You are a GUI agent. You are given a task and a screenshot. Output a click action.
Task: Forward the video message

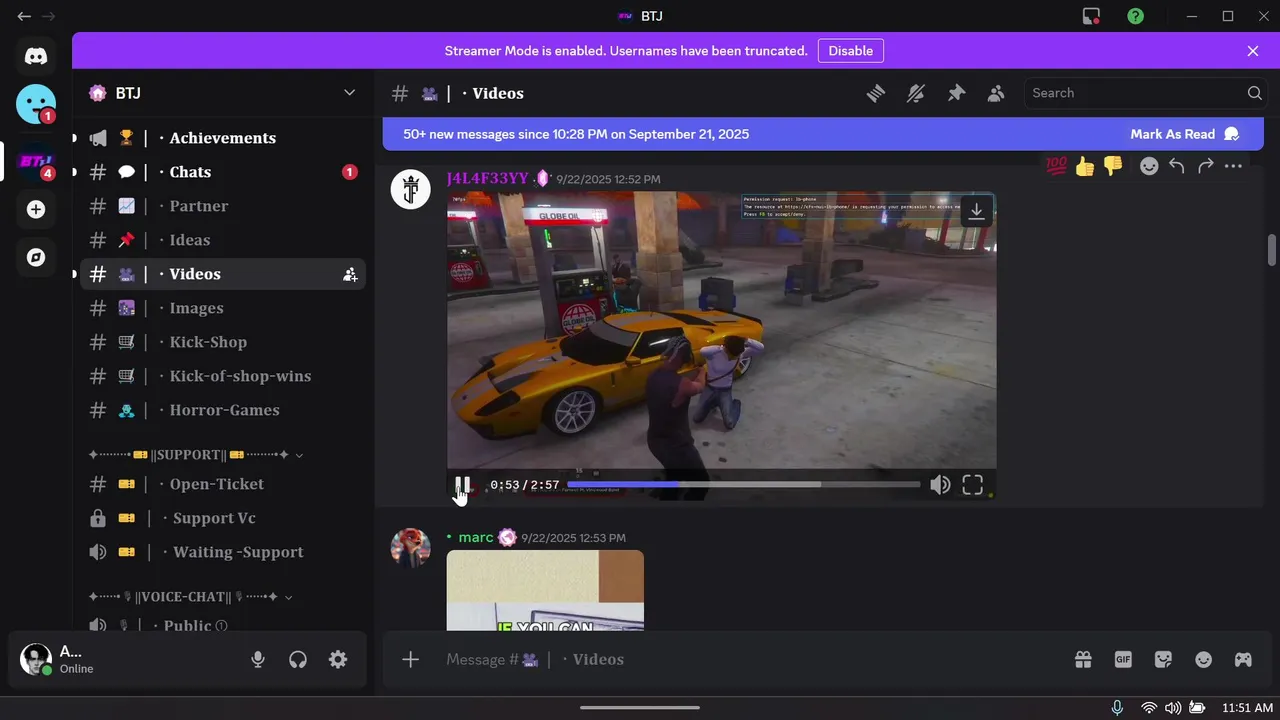1205,166
